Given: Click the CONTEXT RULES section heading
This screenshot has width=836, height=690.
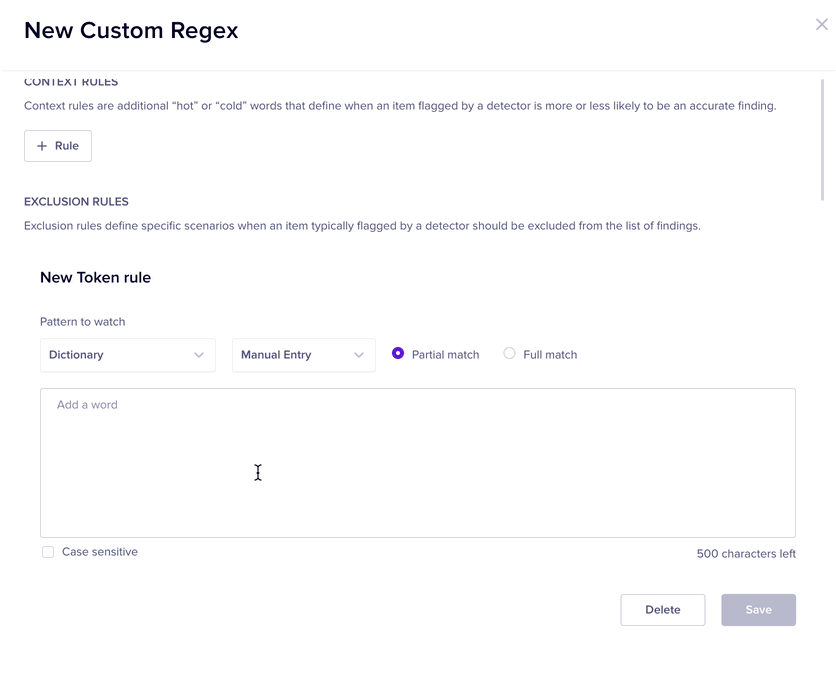Looking at the screenshot, I should tap(71, 82).
